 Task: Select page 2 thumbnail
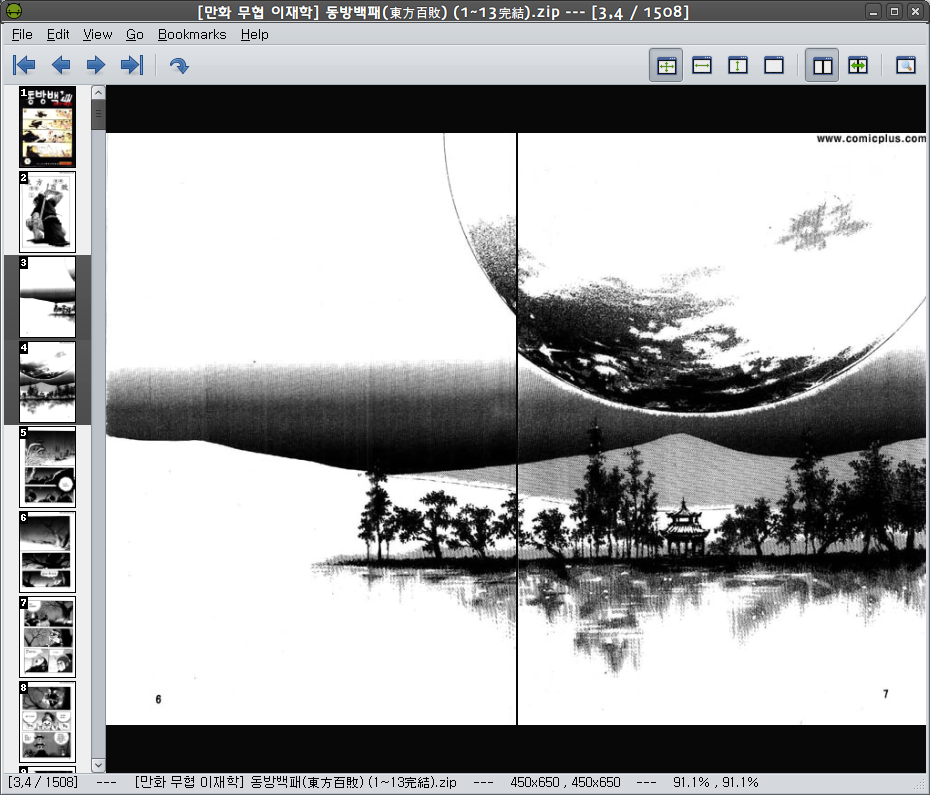(47, 212)
